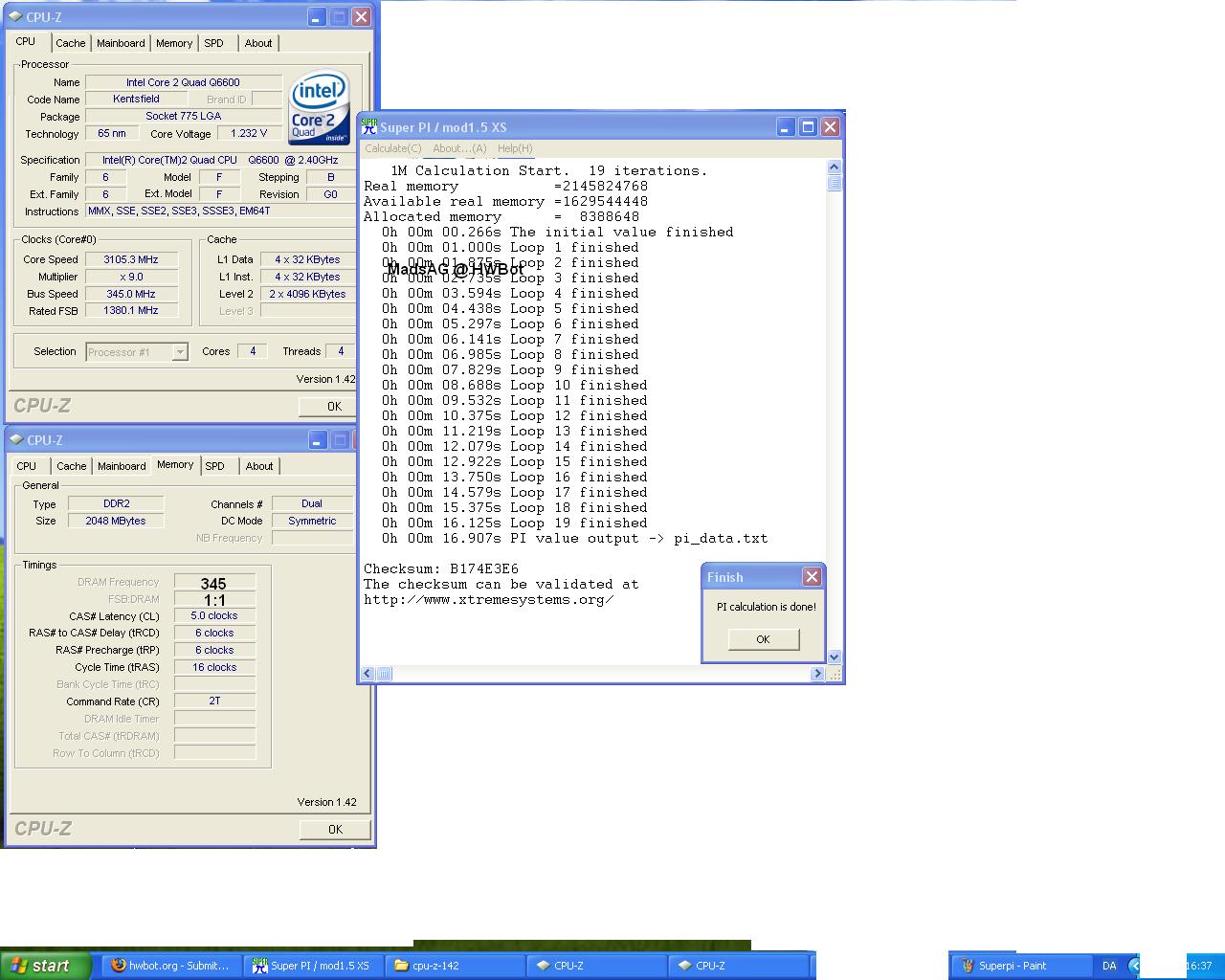
Task: Click Super PI horizontal scroll right arrow
Action: pyautogui.click(x=817, y=674)
